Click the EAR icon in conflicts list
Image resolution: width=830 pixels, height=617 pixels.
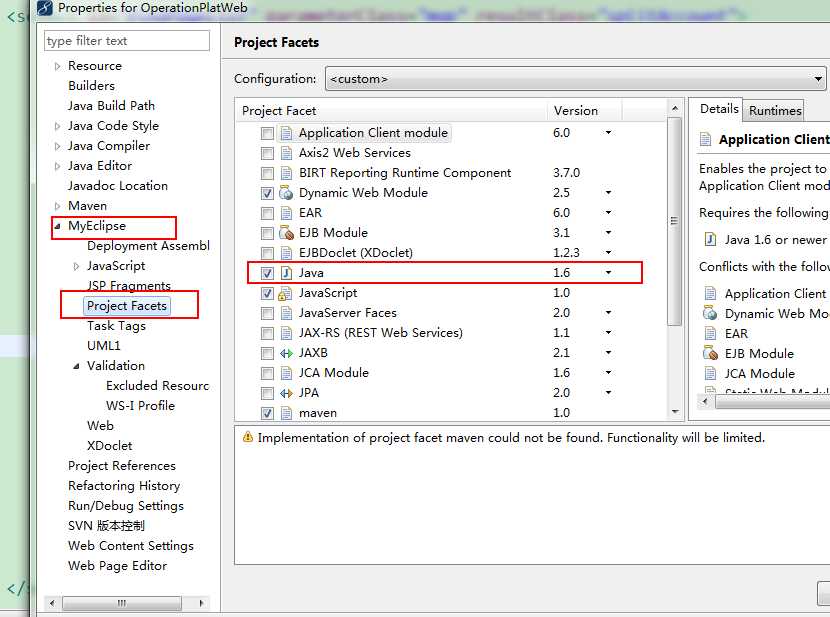710,333
